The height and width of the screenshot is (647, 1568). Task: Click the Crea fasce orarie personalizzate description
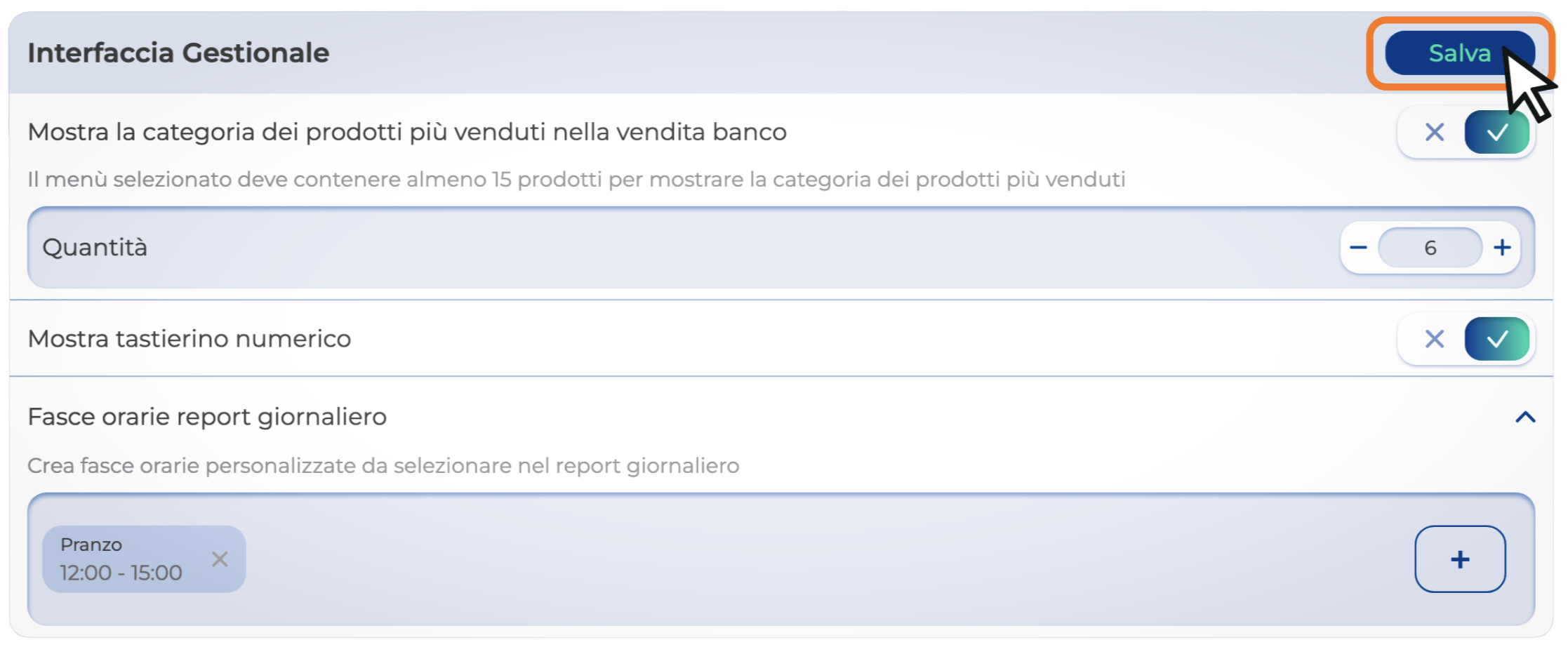(383, 466)
